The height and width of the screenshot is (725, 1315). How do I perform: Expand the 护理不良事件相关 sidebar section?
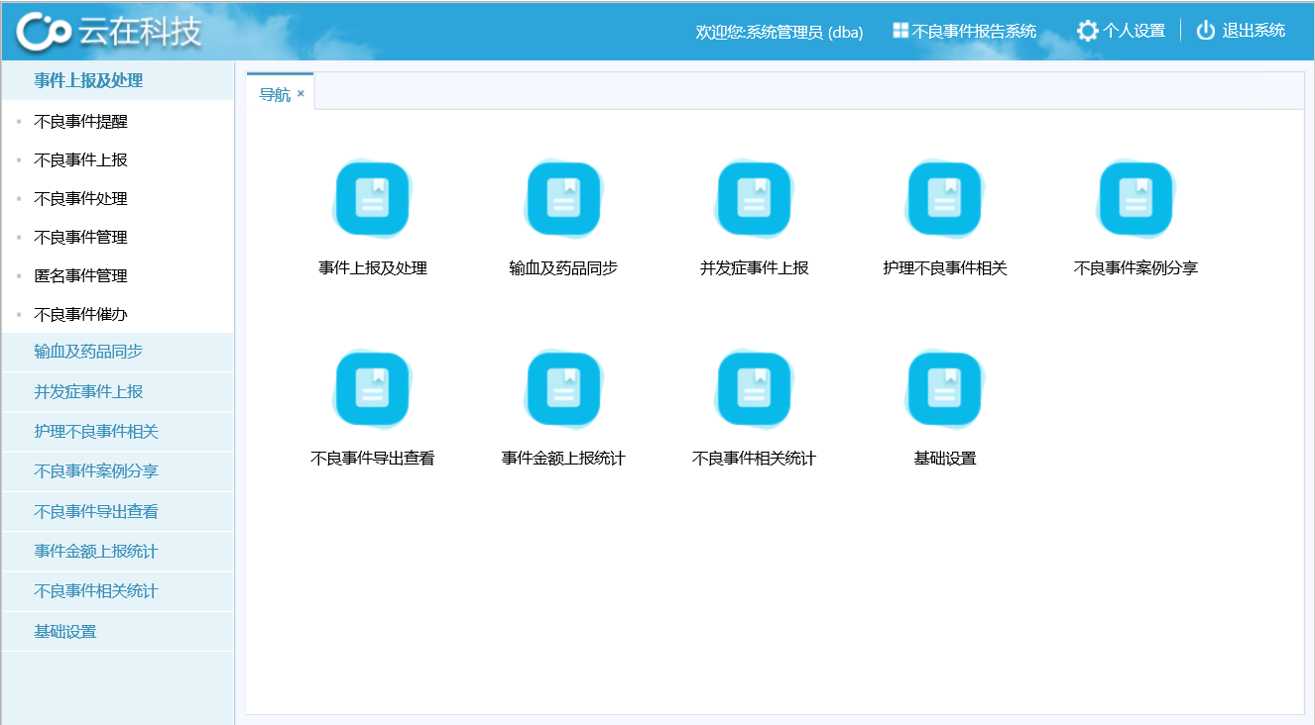(96, 432)
